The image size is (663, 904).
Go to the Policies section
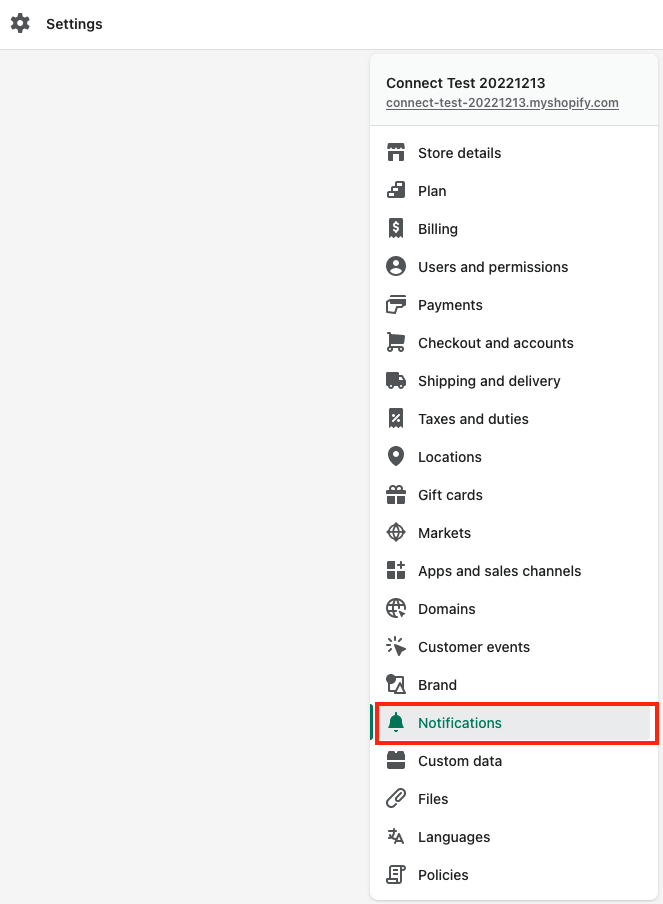443,875
